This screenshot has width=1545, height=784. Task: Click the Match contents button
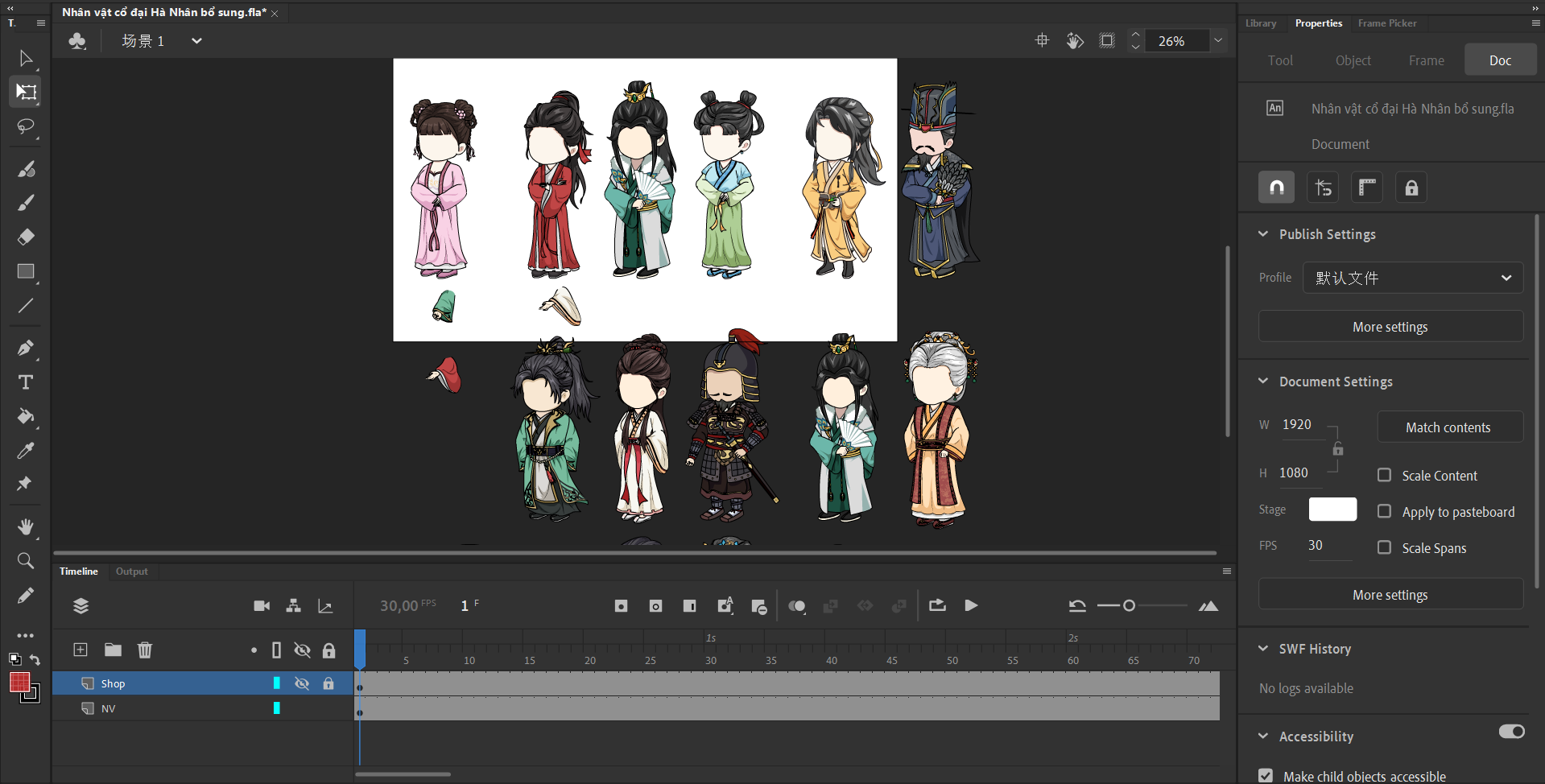tap(1449, 427)
